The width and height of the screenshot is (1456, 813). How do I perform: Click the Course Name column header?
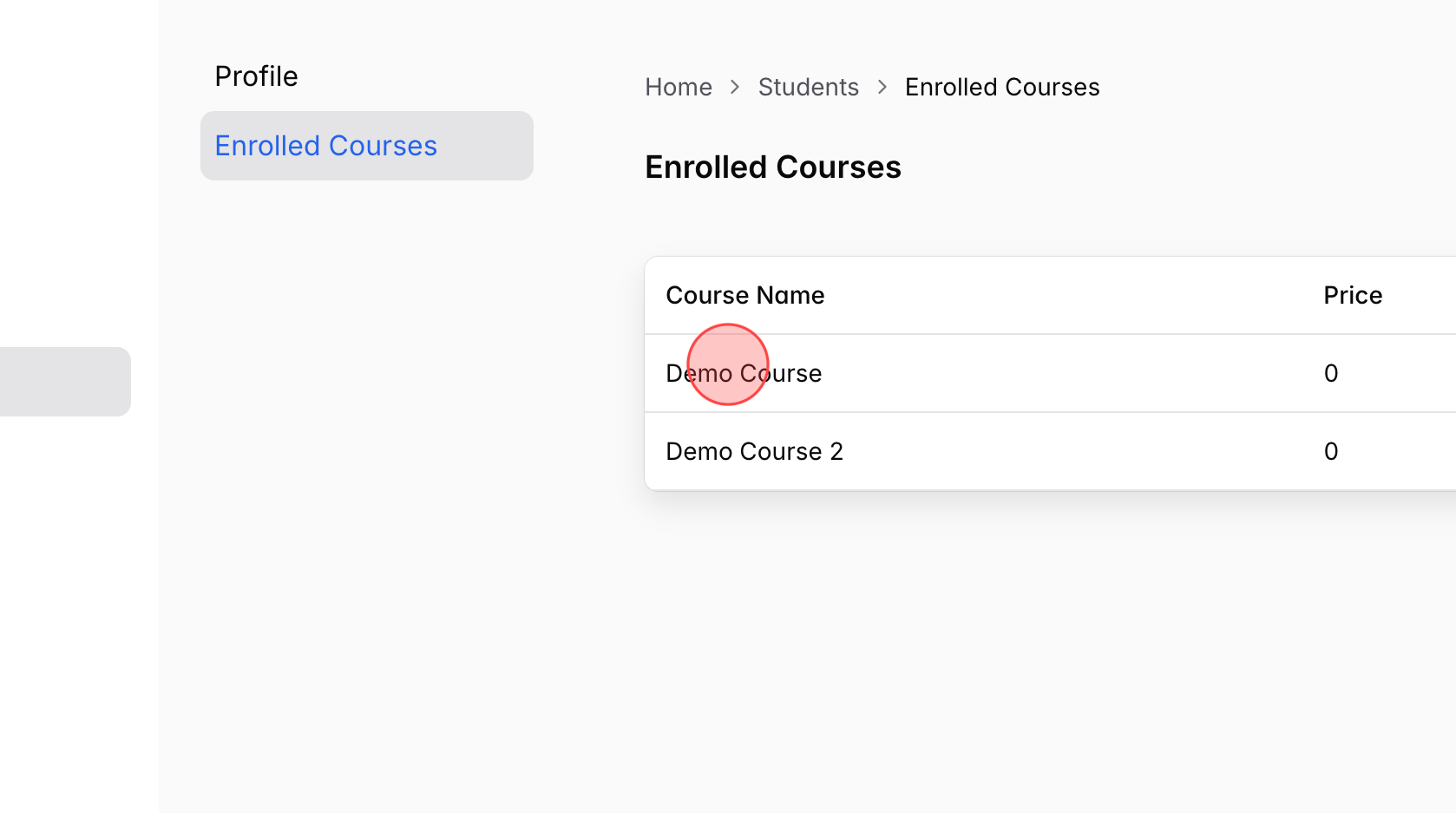point(744,295)
